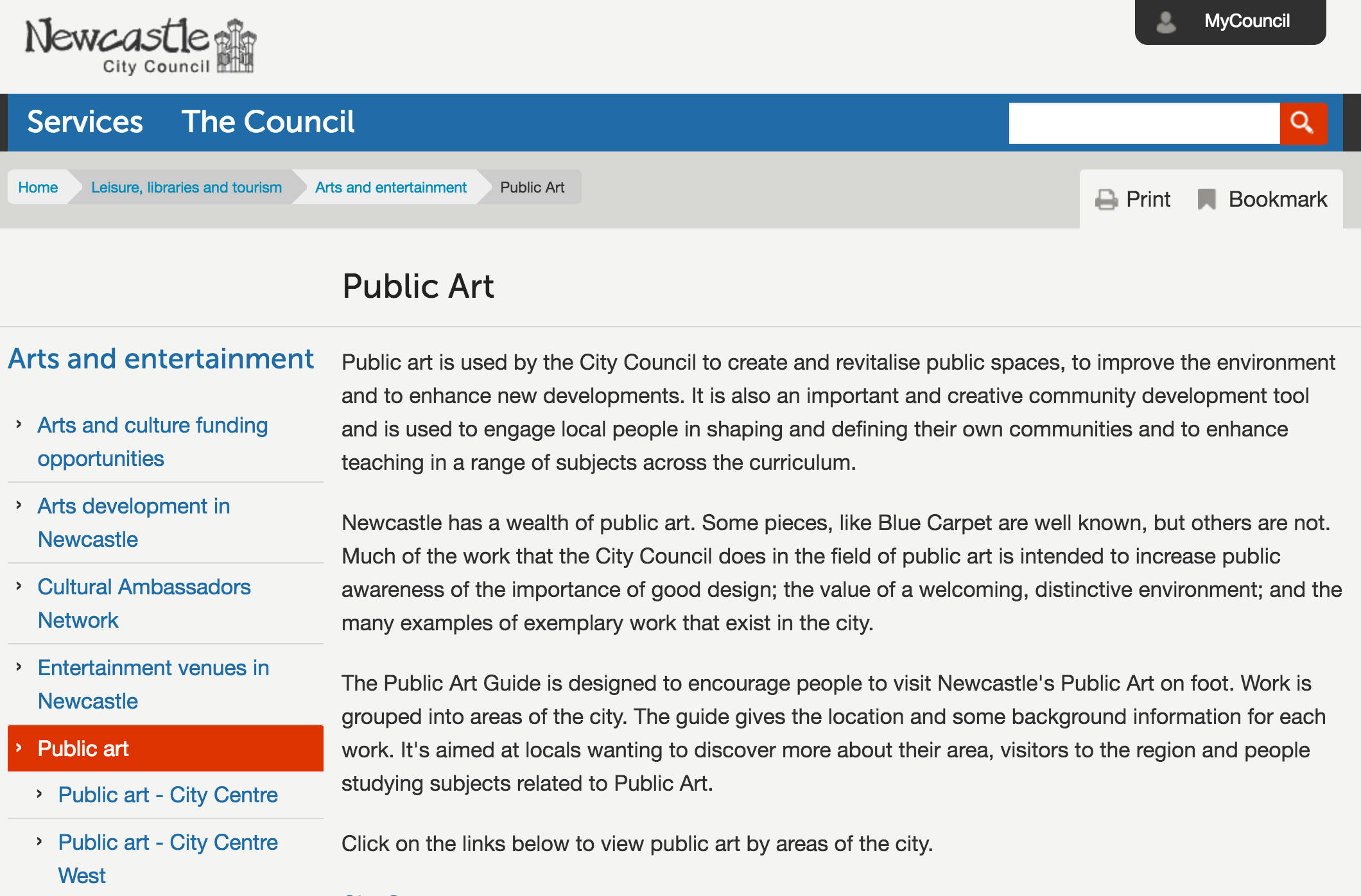Click arrow icon on highlighted Public art item
1361x896 pixels.
pos(19,748)
